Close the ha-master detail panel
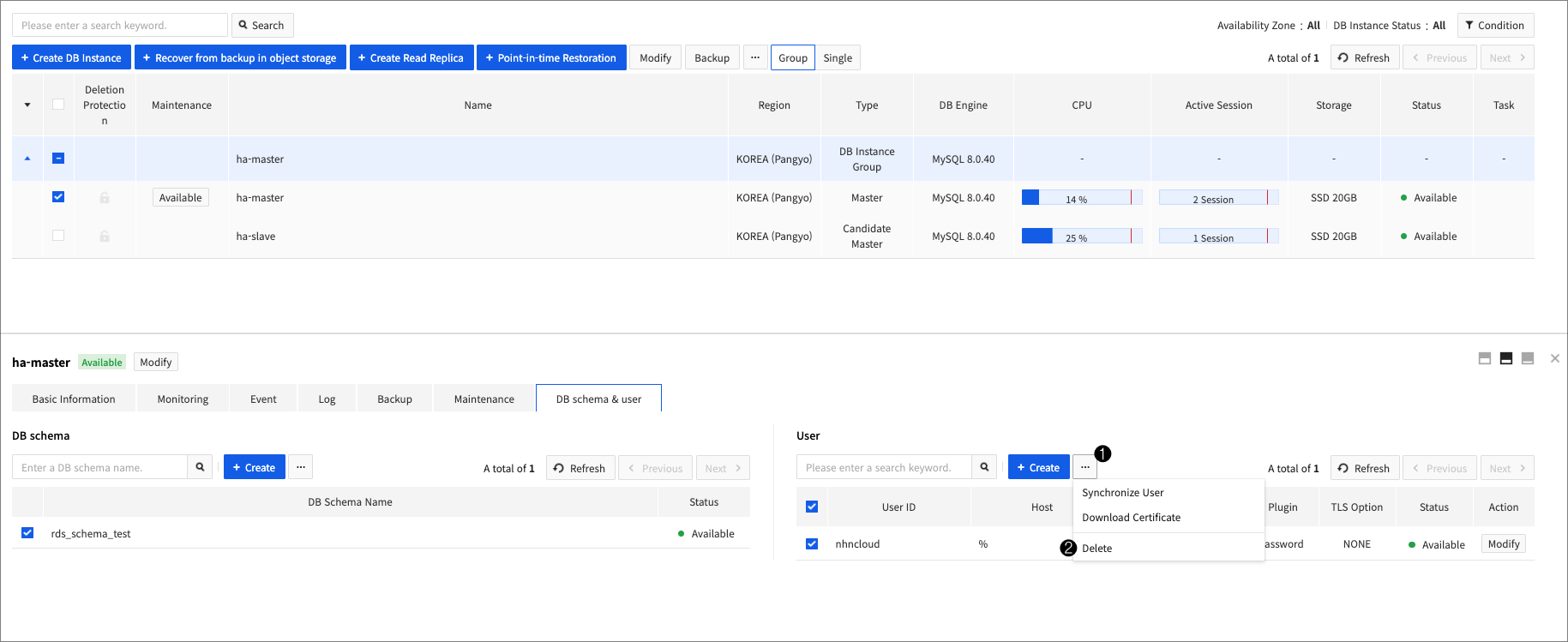1568x642 pixels. [1555, 358]
